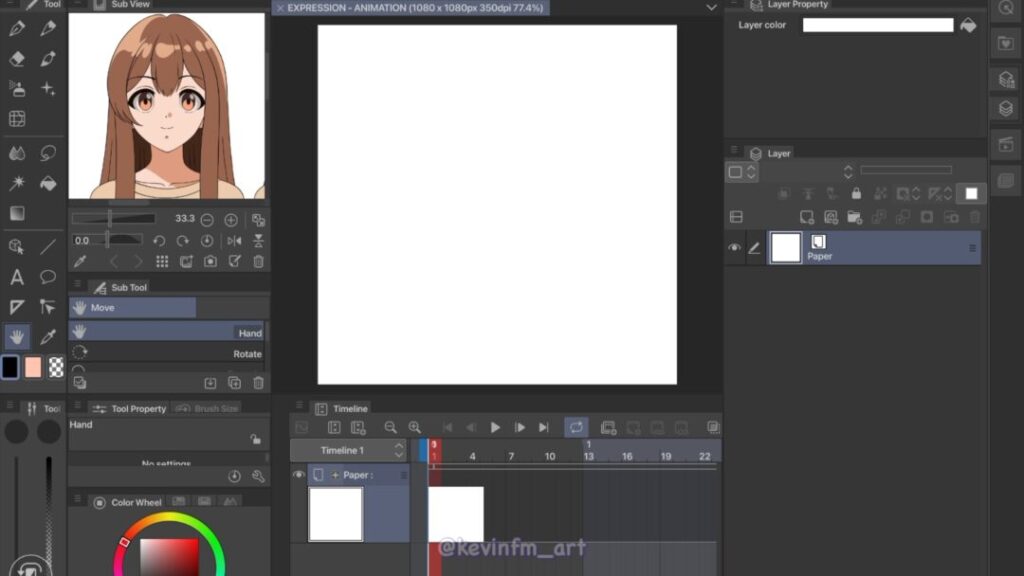This screenshot has height=576, width=1024.
Task: Select the Fill bucket tool
Action: [x=48, y=183]
